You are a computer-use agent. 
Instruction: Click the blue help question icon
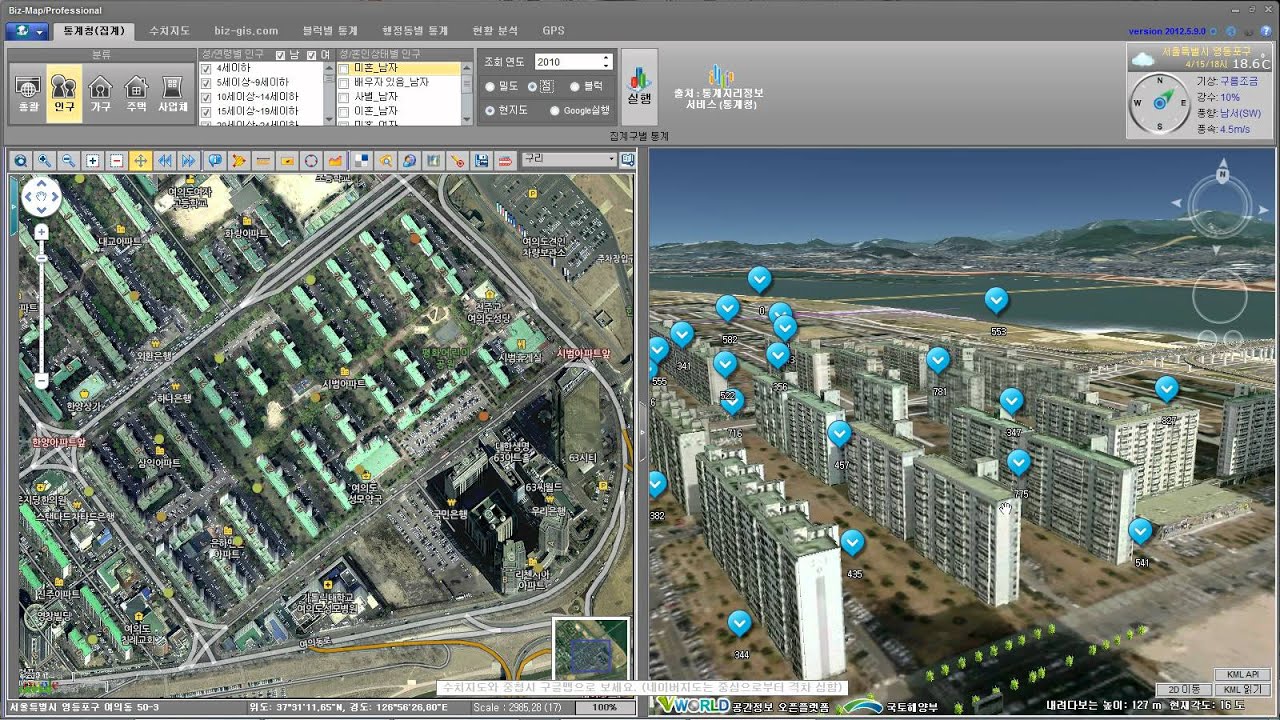tap(1265, 32)
